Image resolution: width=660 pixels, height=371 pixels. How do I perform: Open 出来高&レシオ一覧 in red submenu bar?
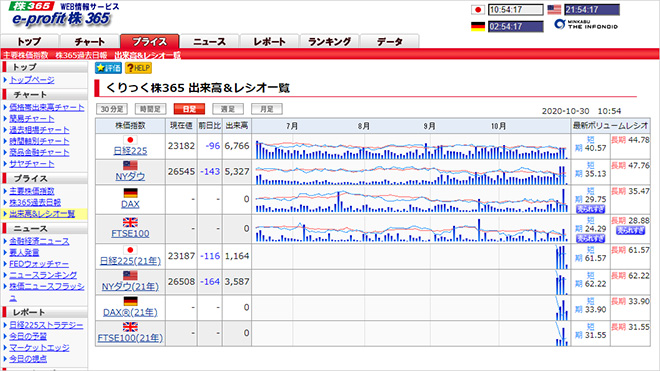(147, 55)
